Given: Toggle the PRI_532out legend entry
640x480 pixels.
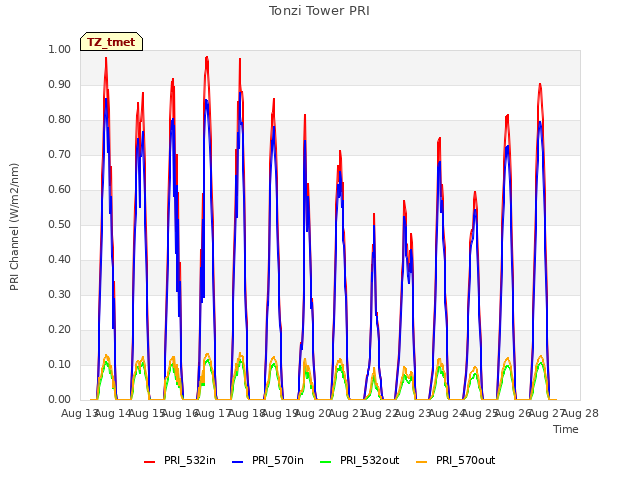Looking at the screenshot, I should 360,460.
